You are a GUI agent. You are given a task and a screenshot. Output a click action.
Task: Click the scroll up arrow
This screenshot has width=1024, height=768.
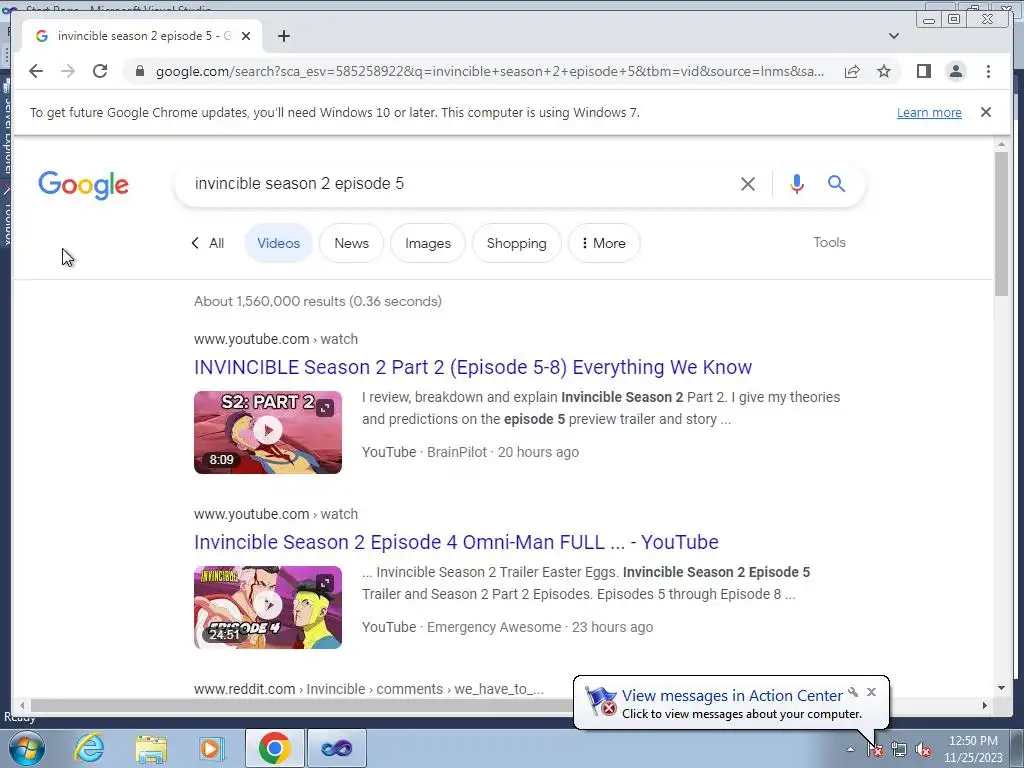point(1001,144)
